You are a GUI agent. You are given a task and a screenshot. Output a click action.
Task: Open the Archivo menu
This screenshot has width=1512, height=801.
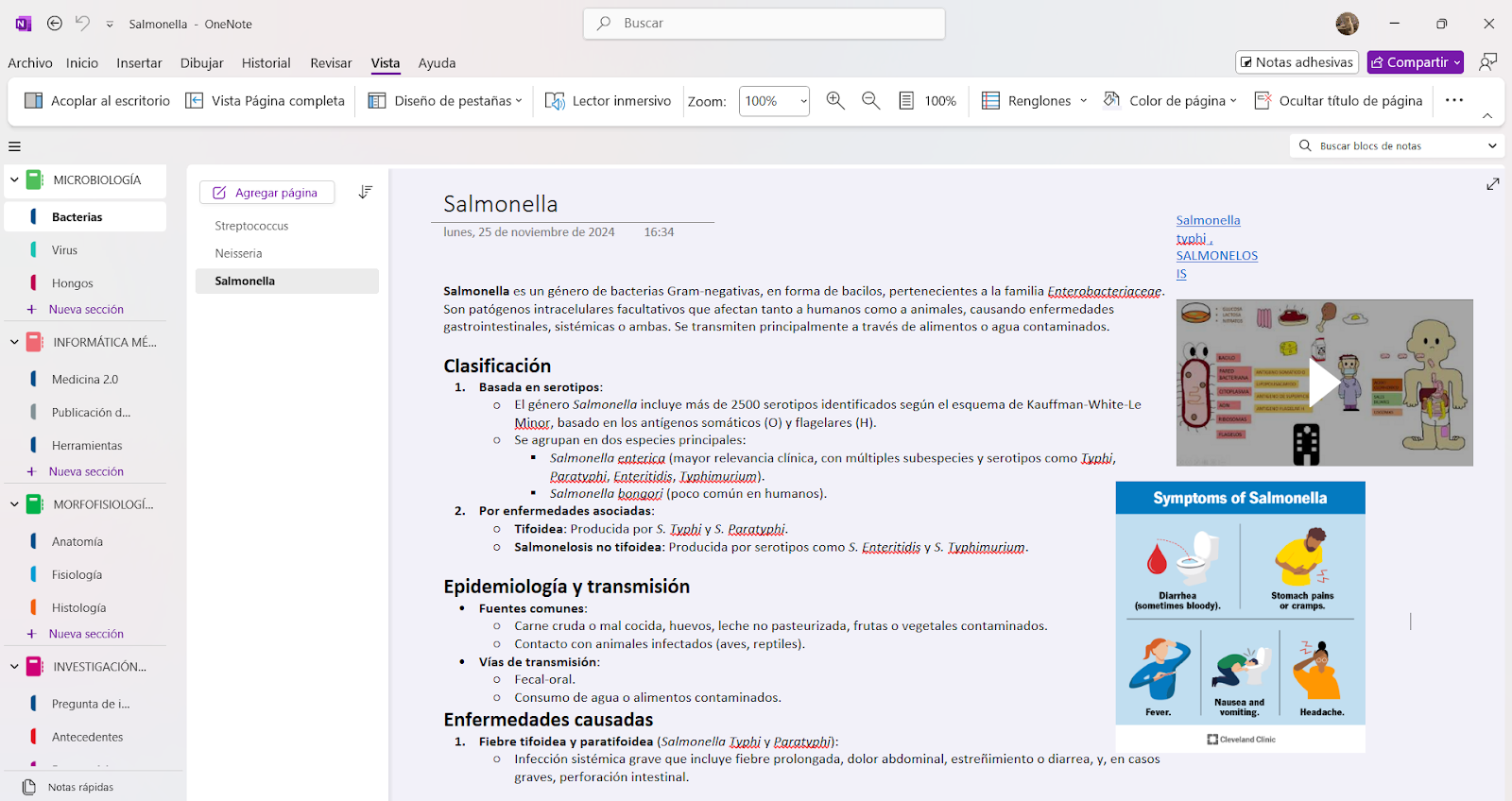click(30, 63)
